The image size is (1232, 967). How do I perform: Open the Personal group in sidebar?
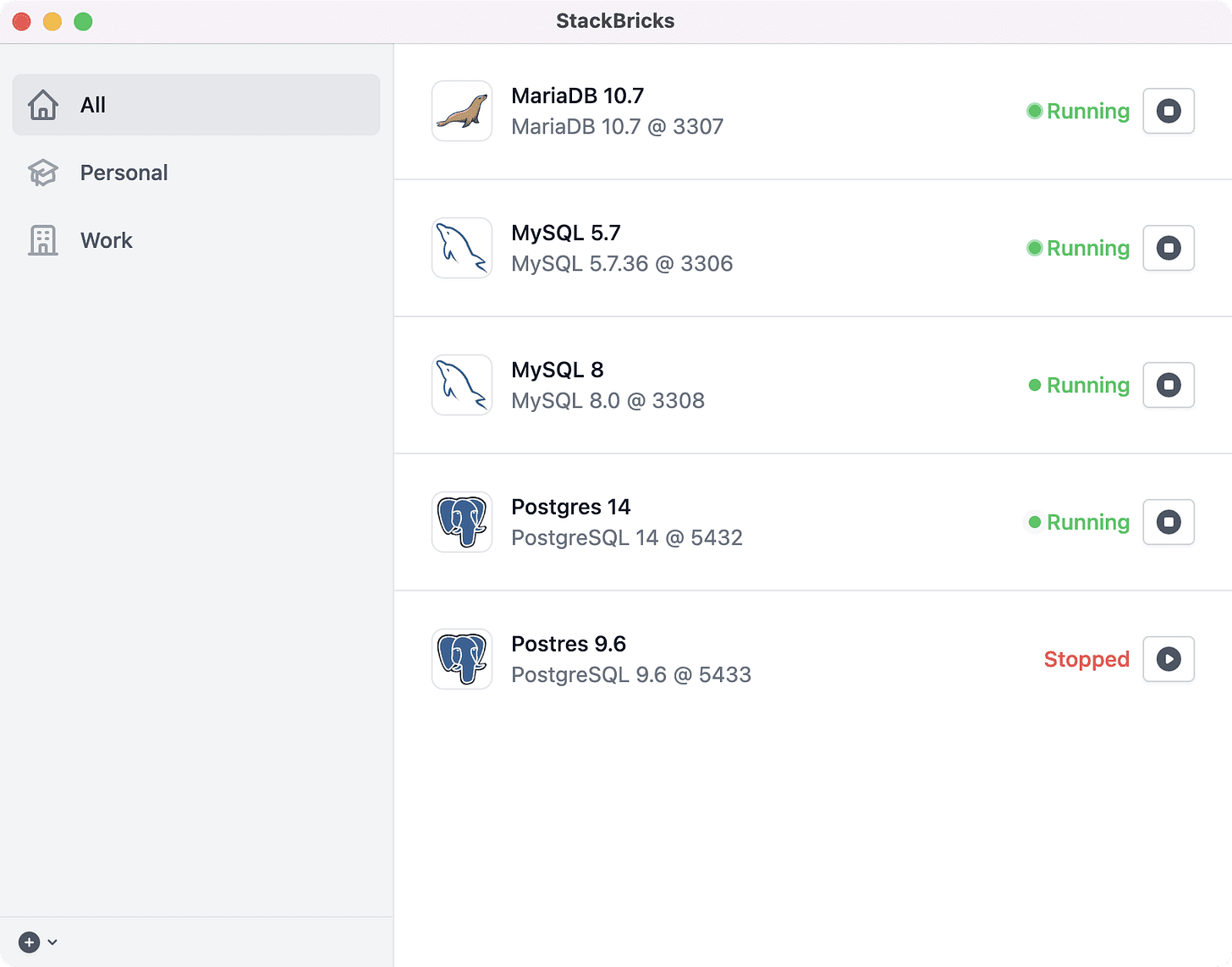point(196,173)
